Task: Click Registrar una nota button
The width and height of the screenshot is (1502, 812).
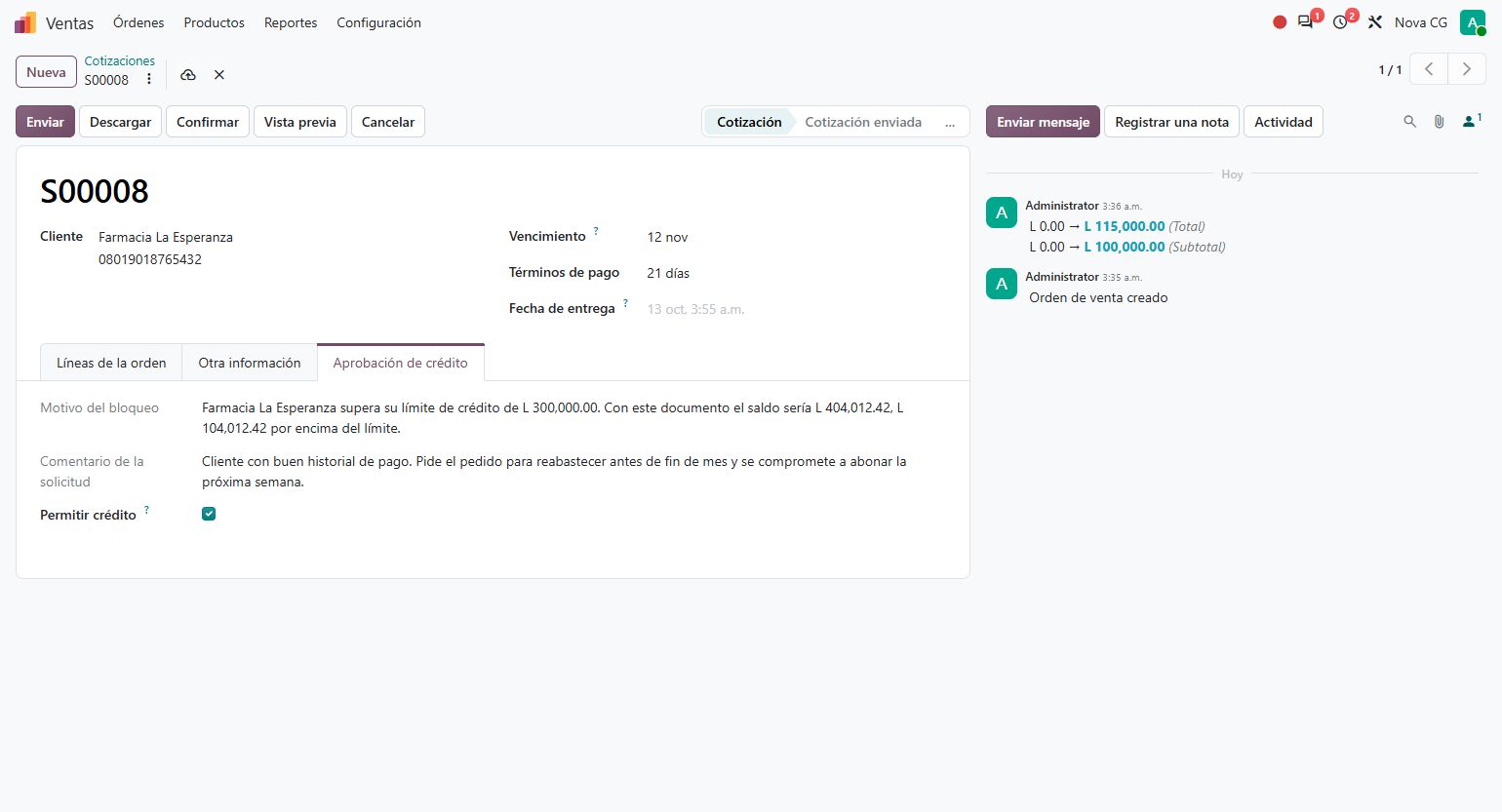Action: [x=1172, y=122]
